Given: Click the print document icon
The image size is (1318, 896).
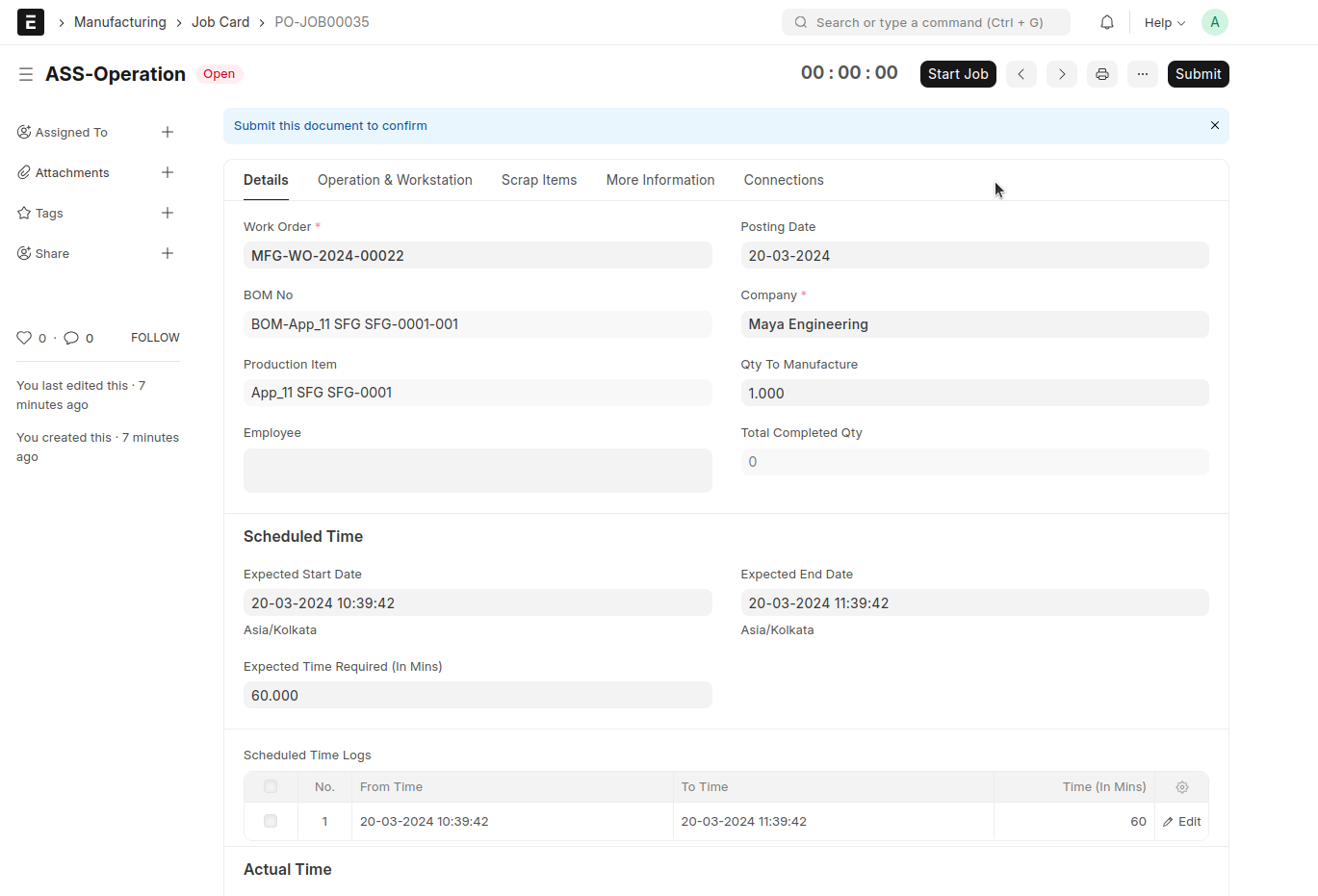Looking at the screenshot, I should point(1102,74).
